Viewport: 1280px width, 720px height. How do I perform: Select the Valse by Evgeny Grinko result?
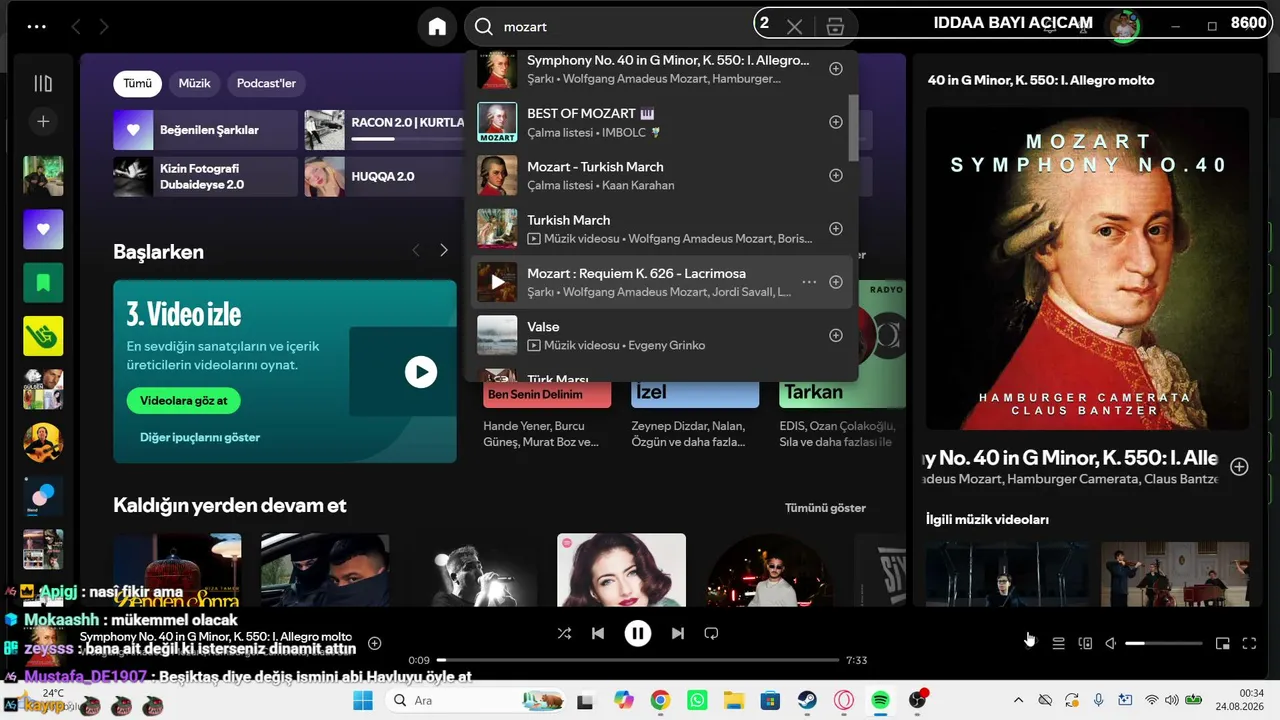point(661,335)
